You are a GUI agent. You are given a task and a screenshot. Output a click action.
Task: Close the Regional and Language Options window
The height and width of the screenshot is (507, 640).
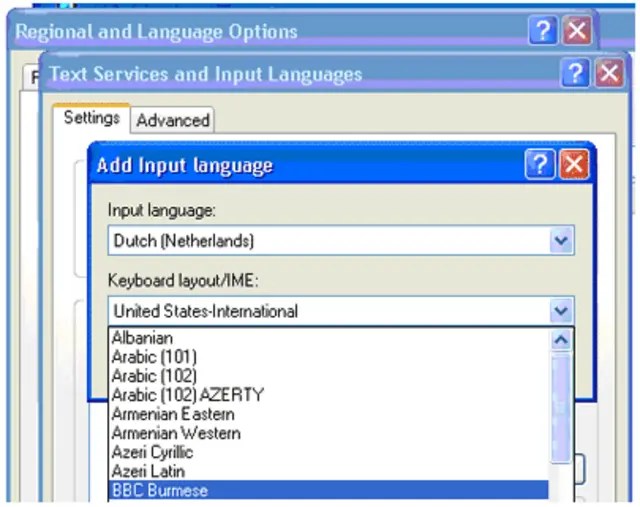click(x=576, y=31)
